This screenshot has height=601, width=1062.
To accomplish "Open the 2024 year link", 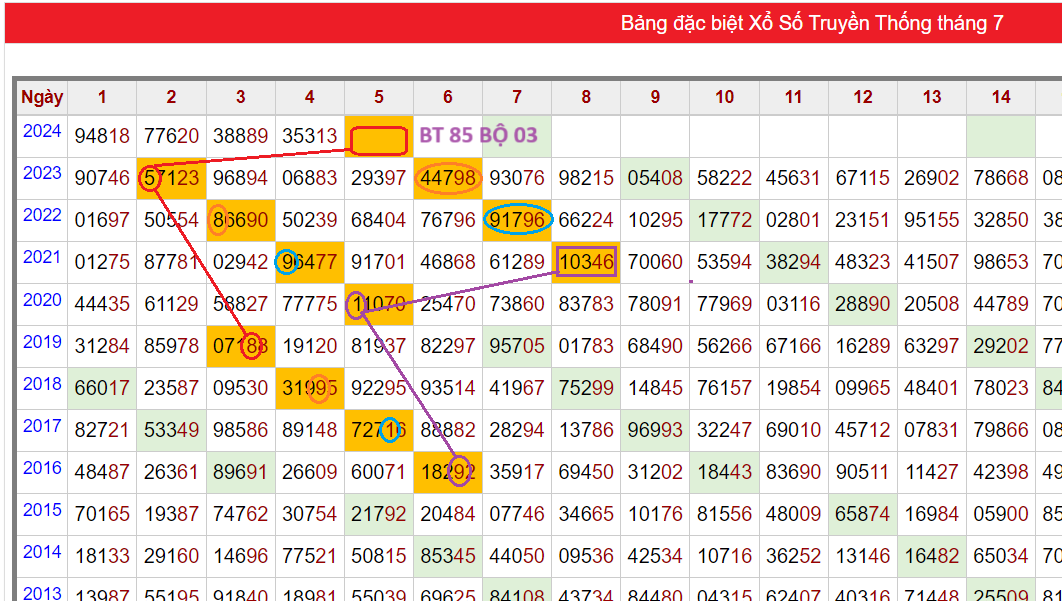I will click(42, 131).
